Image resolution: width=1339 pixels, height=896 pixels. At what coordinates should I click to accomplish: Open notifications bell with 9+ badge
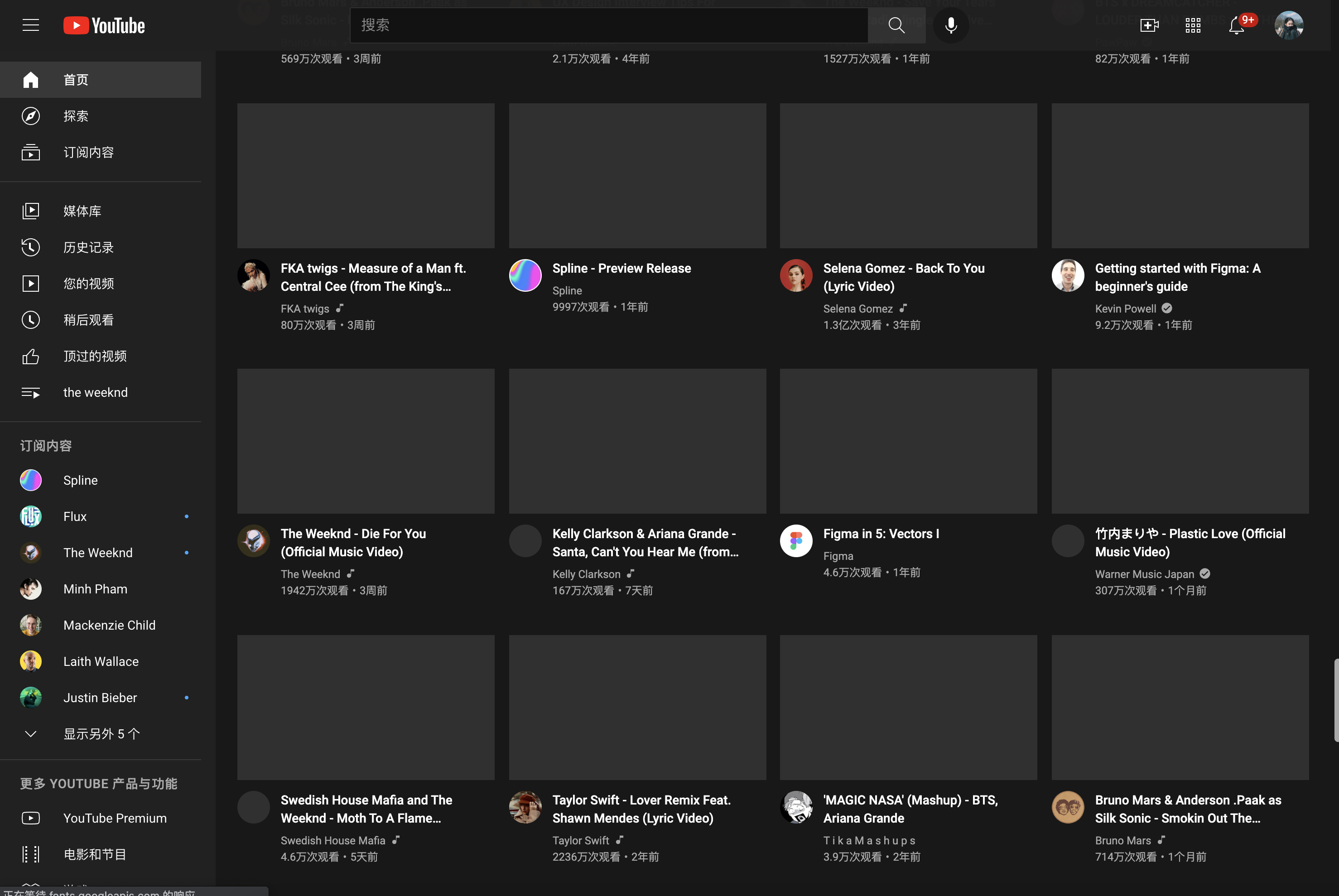click(1237, 25)
